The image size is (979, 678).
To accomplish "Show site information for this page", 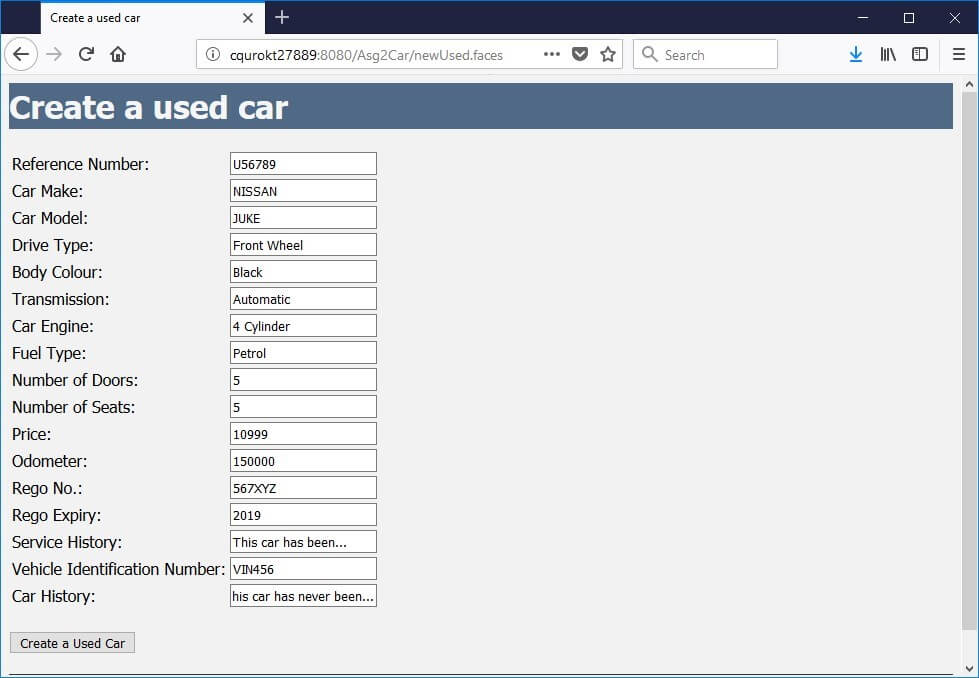I will click(x=213, y=54).
